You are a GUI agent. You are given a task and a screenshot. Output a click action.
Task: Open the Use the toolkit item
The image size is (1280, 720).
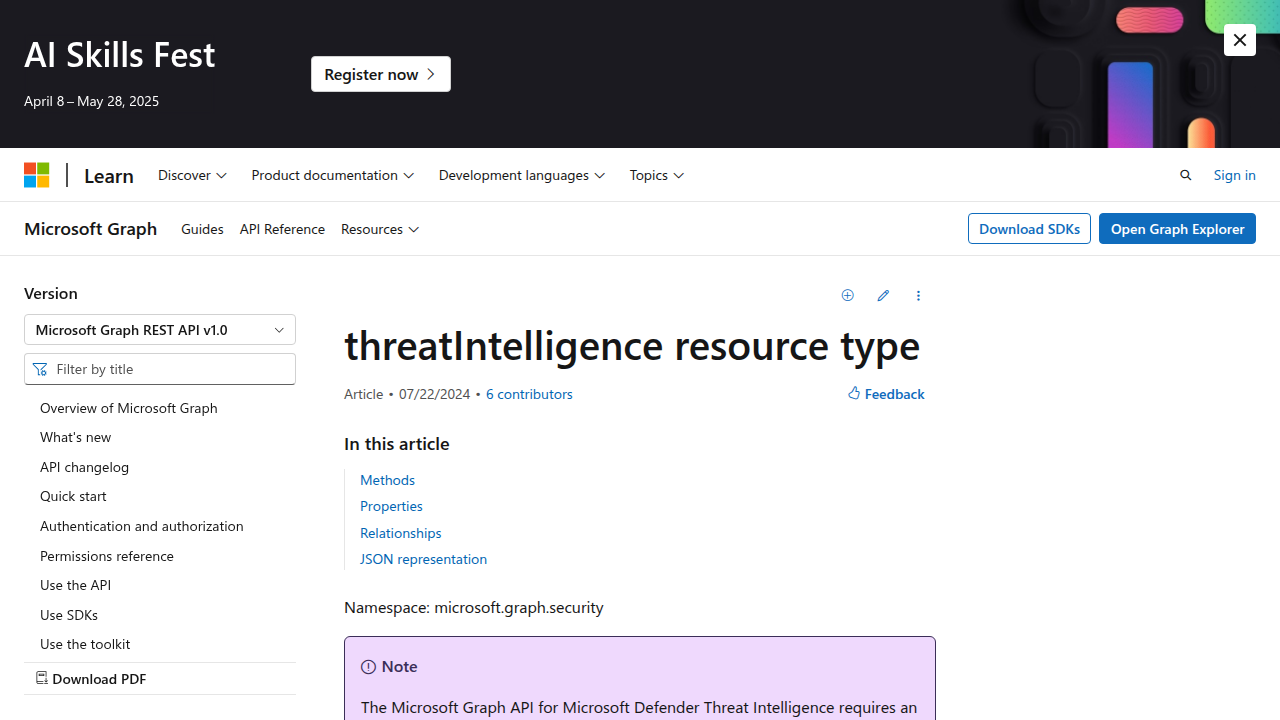pyautogui.click(x=85, y=644)
